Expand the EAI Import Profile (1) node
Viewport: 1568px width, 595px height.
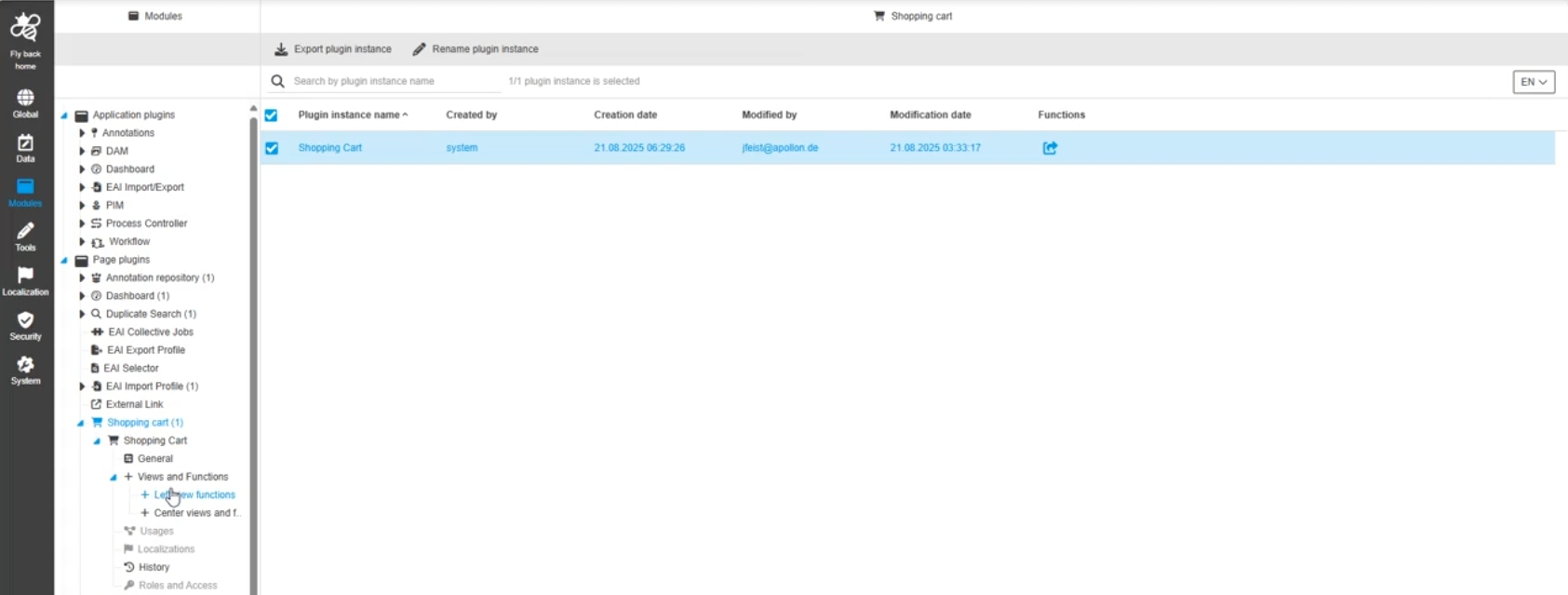[82, 386]
